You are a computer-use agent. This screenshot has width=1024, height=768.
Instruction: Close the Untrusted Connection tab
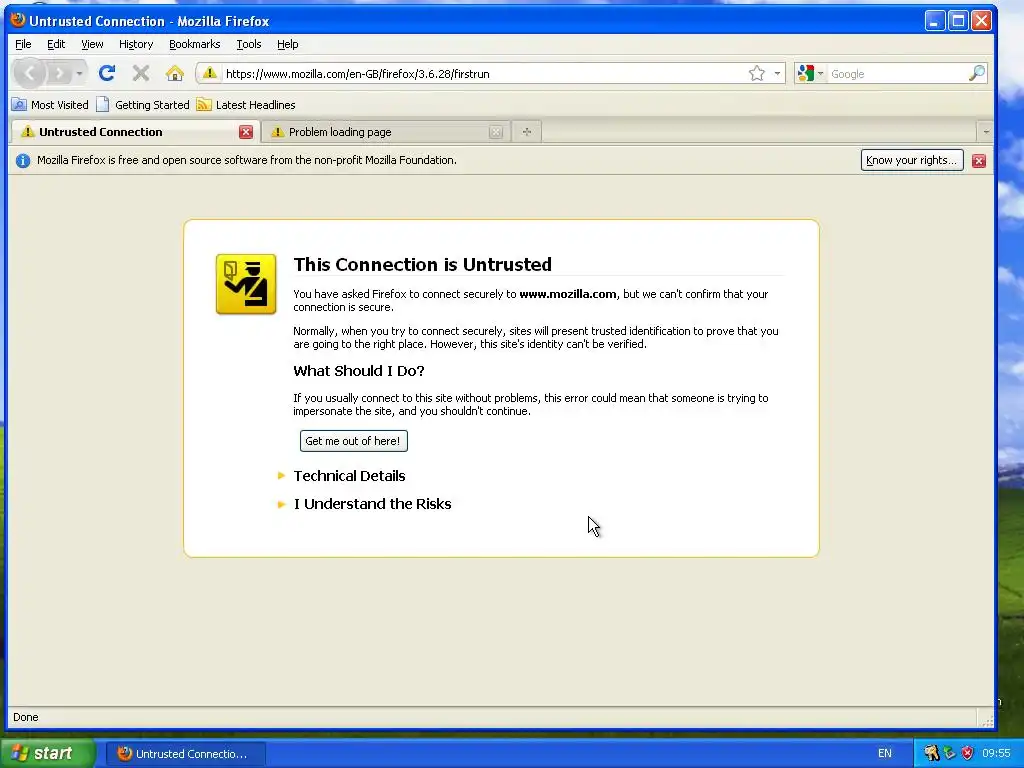(x=246, y=132)
